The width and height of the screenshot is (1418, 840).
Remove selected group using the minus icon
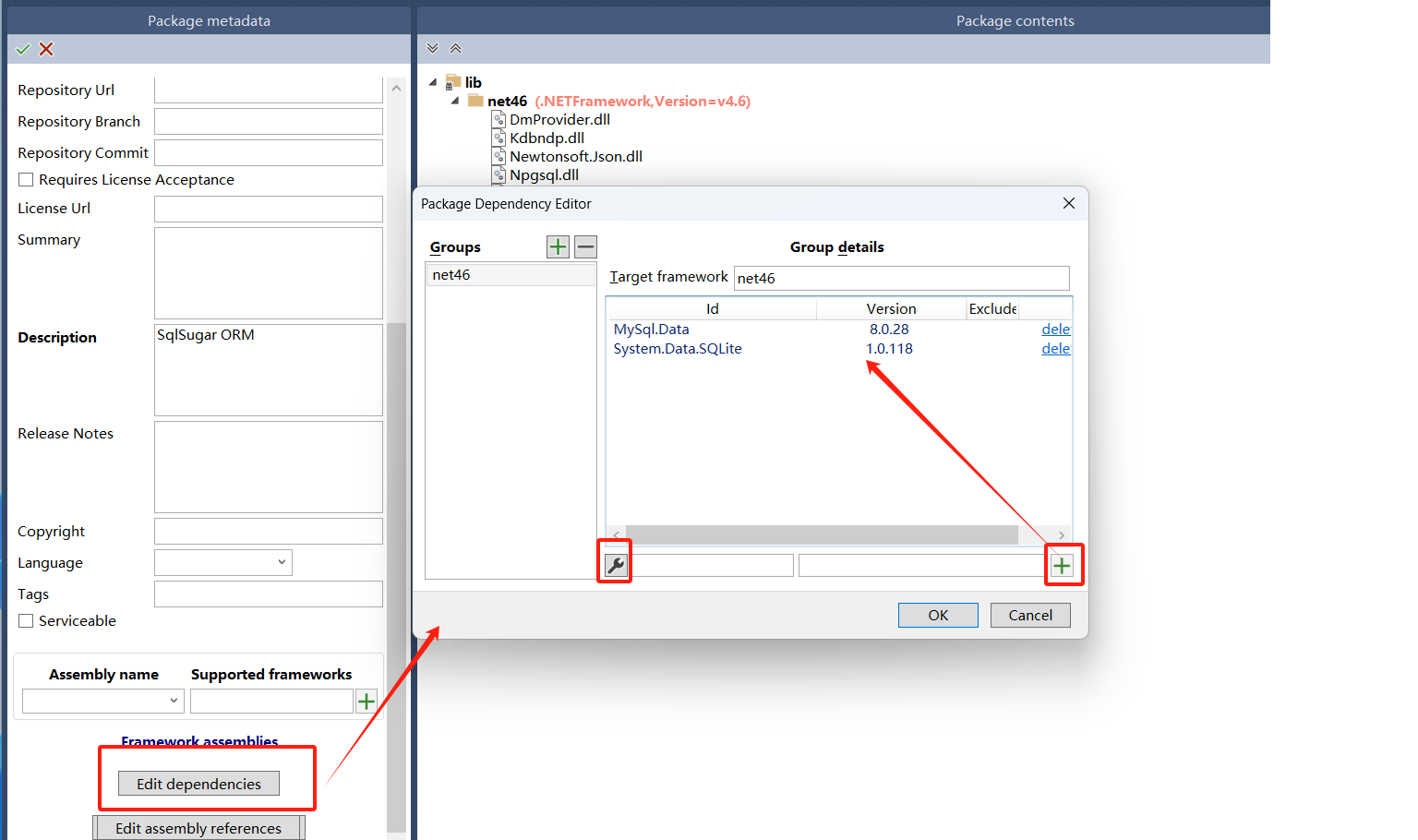[x=585, y=246]
